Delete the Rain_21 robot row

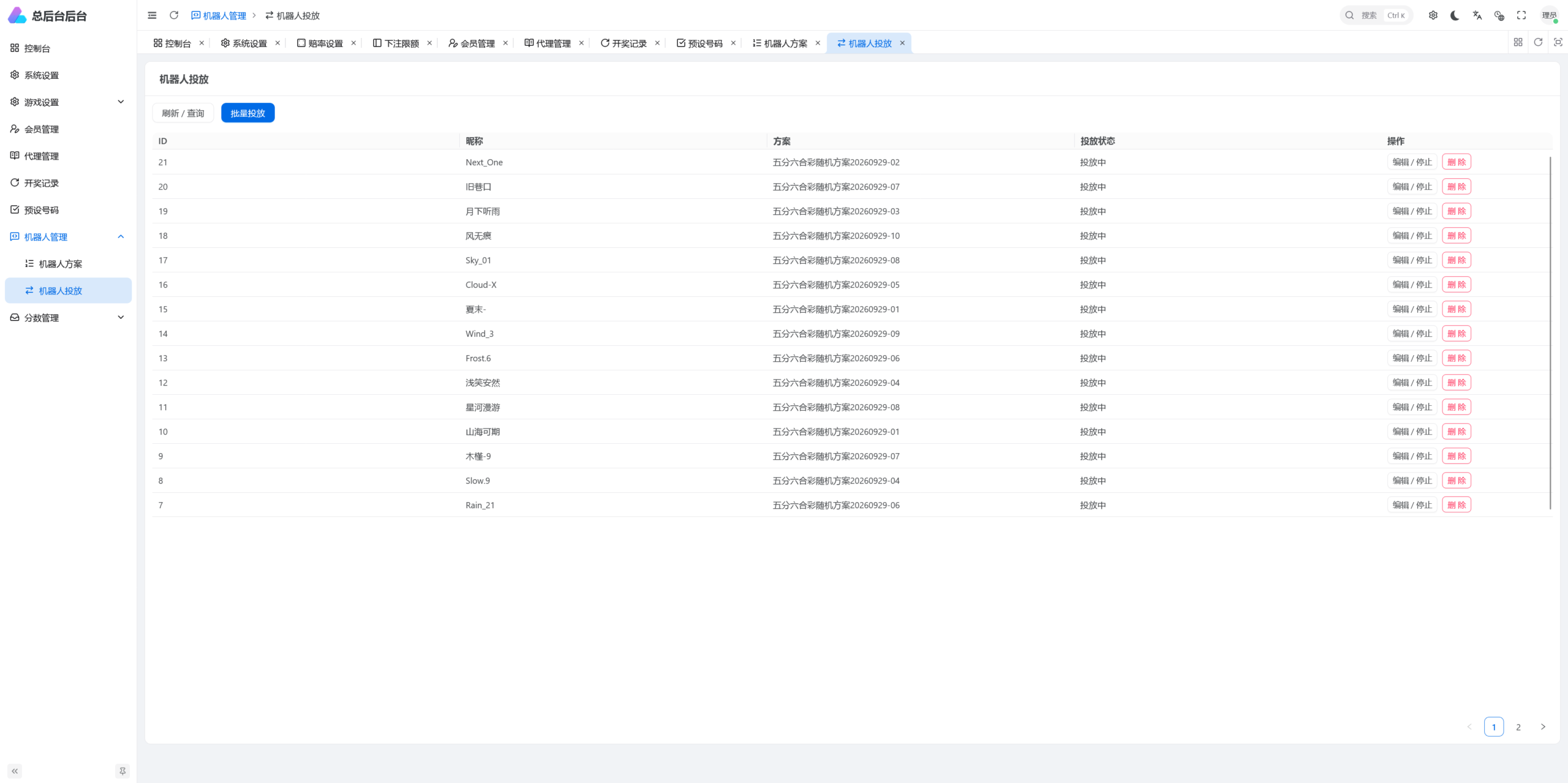(1457, 505)
